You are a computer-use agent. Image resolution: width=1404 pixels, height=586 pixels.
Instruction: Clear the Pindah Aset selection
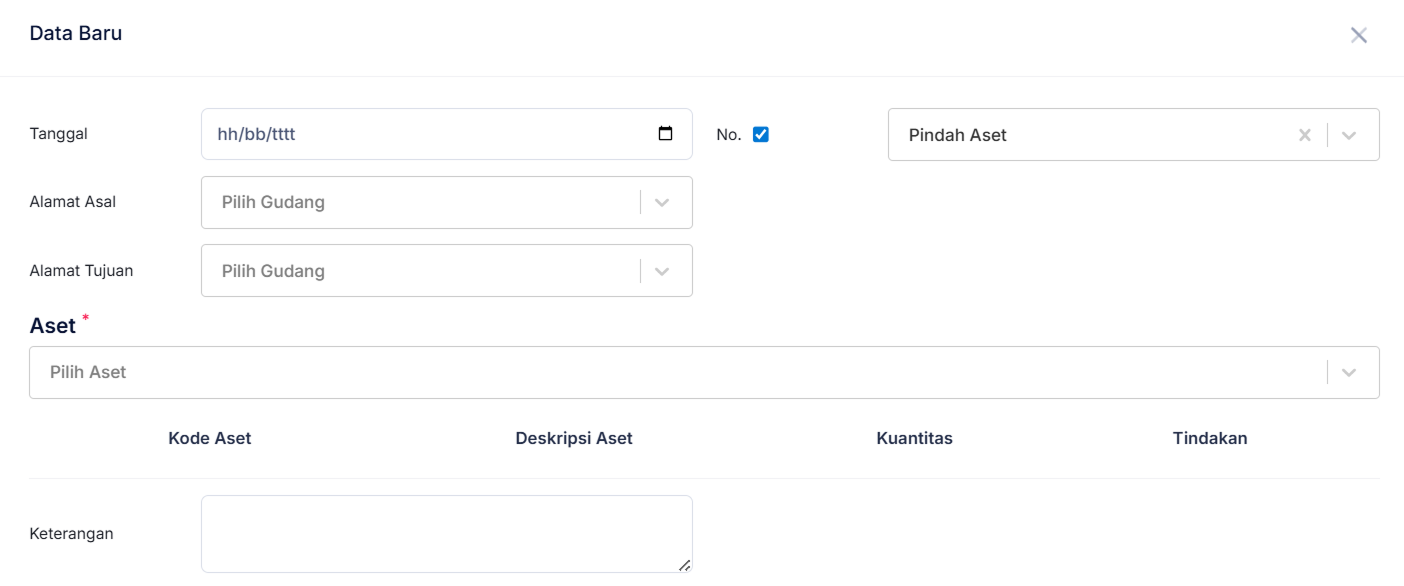[1304, 135]
